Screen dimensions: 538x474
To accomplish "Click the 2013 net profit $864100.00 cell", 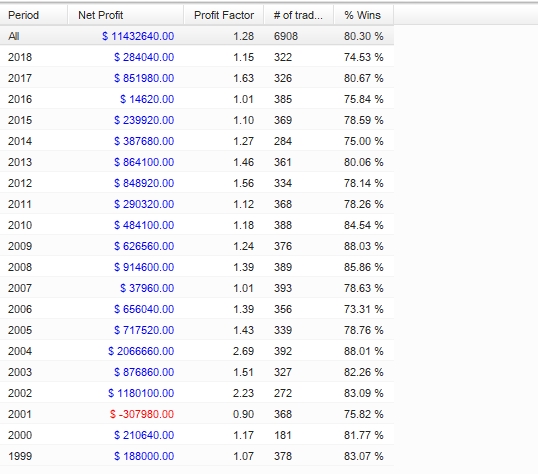I will [144, 162].
